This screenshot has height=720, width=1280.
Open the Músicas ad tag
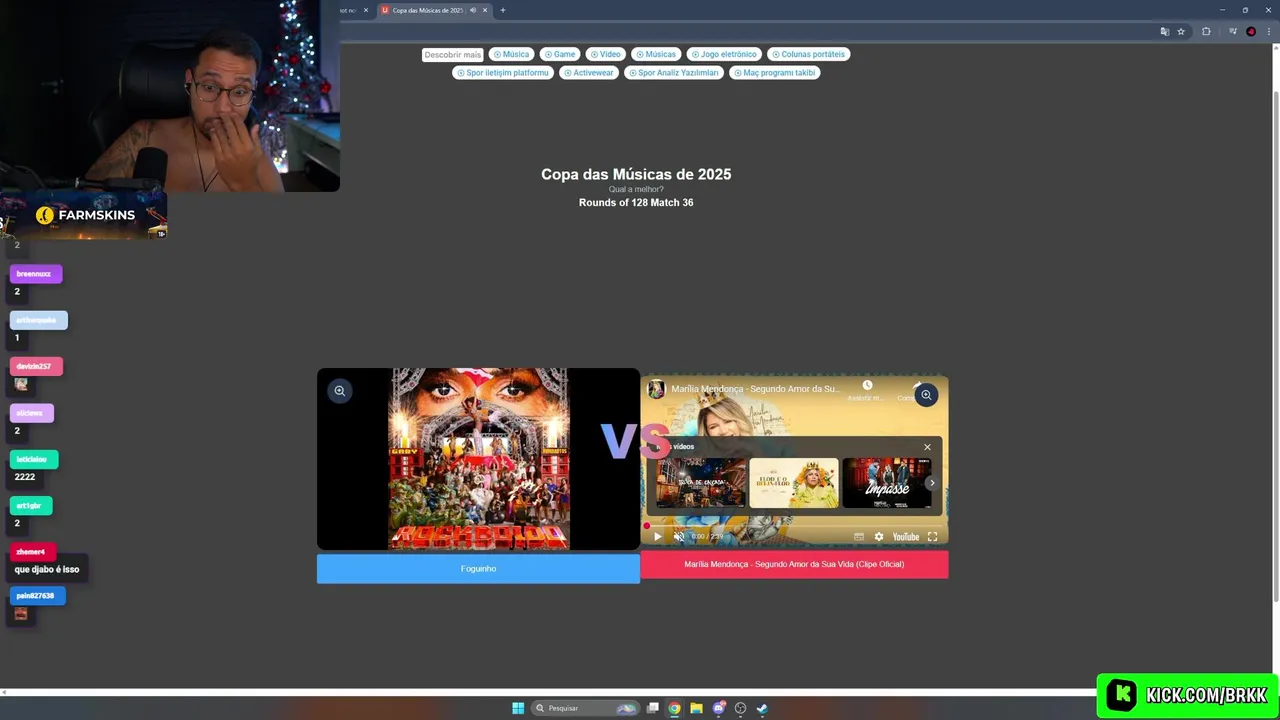[x=656, y=54]
